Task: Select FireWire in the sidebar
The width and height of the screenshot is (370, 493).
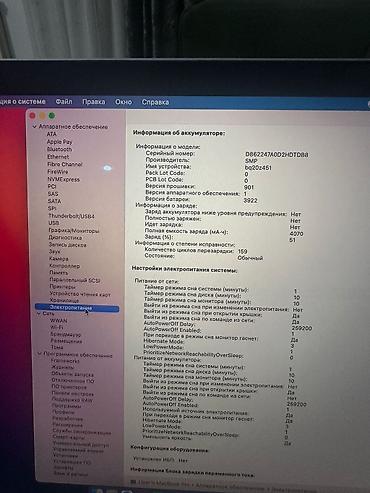Action: [58, 172]
